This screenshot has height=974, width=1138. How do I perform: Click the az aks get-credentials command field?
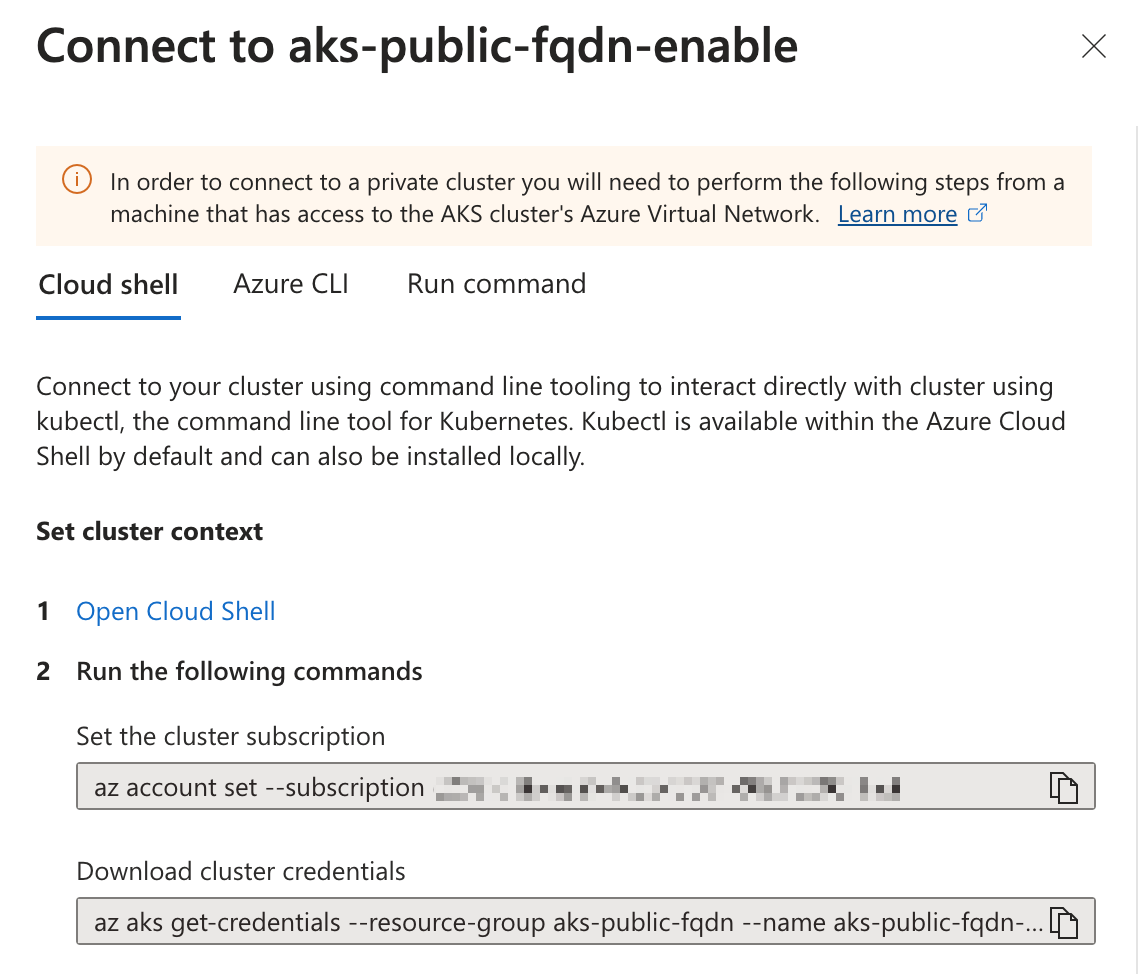click(x=560, y=922)
